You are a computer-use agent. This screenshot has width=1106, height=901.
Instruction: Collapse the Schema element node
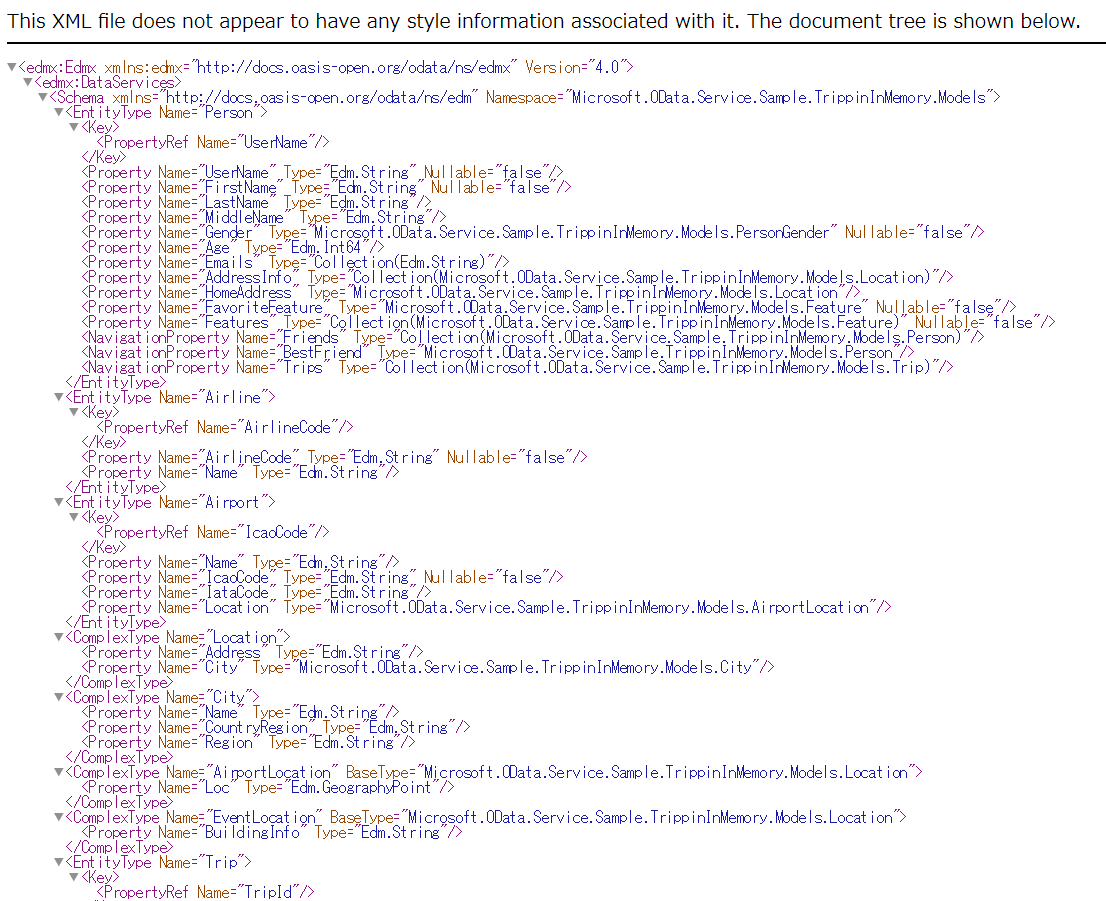pos(42,97)
